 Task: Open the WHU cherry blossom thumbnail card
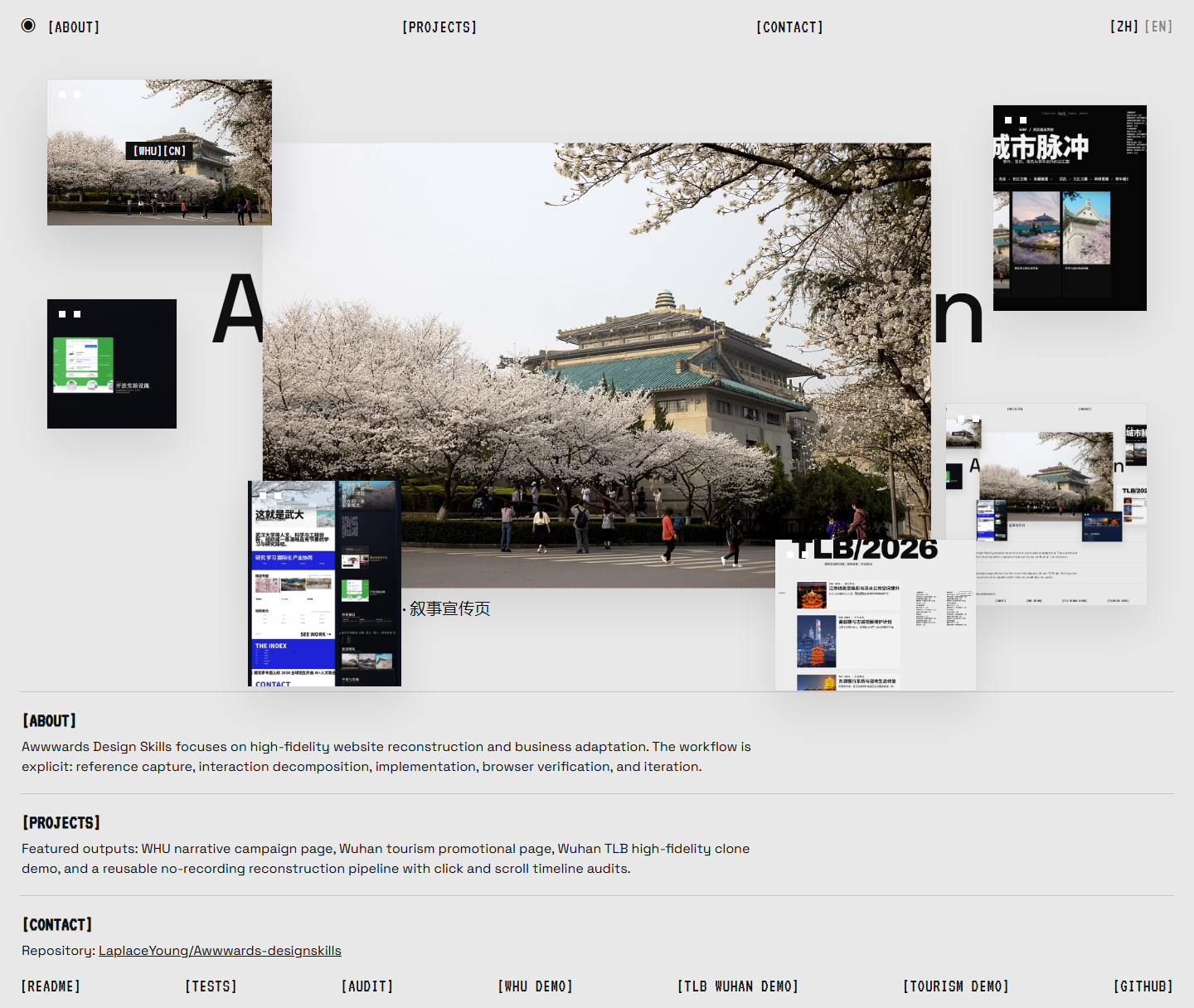[159, 153]
